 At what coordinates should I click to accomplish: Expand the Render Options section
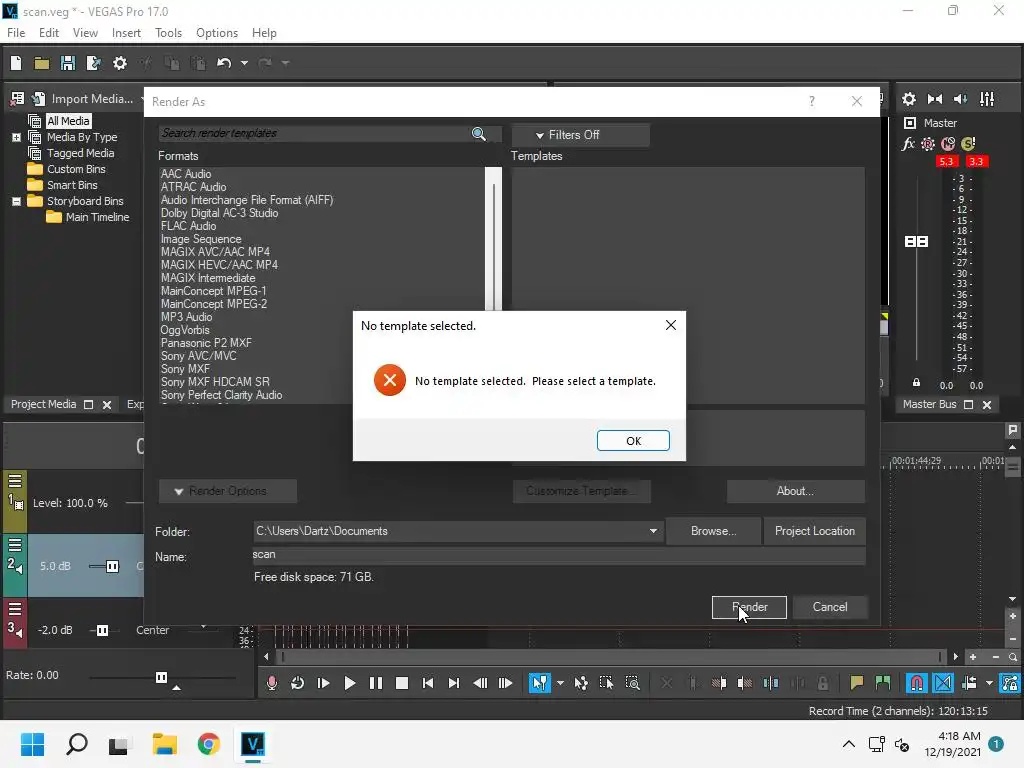[227, 491]
